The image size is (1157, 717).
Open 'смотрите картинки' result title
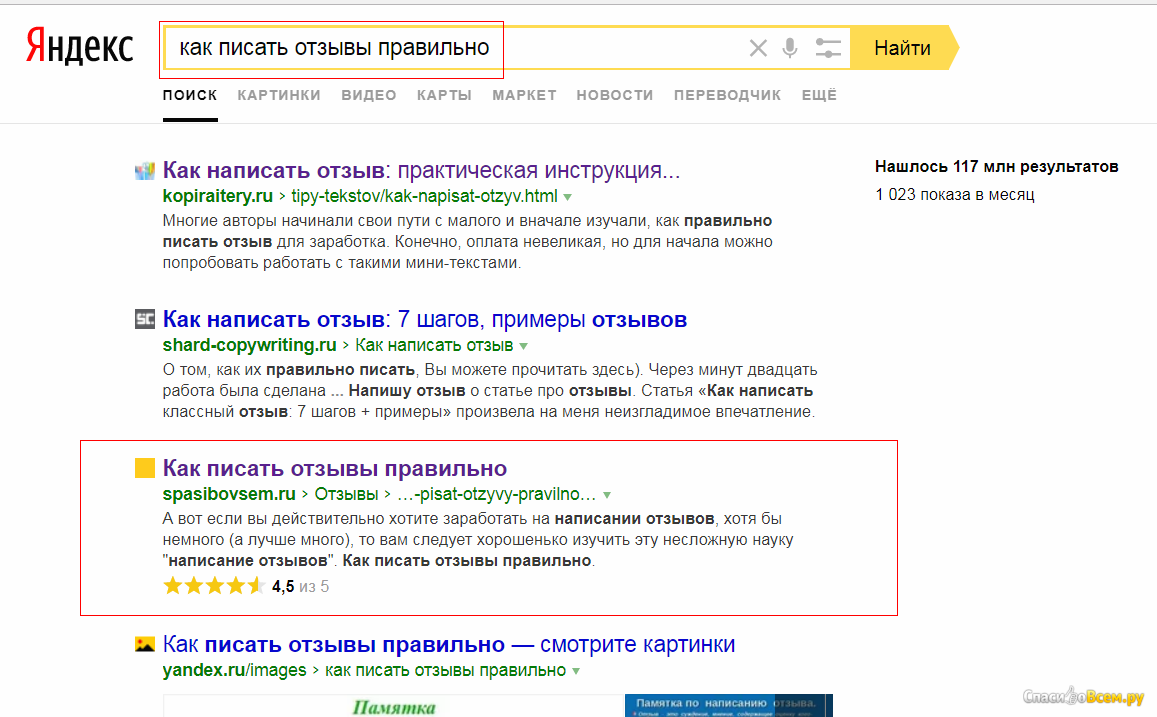(449, 645)
